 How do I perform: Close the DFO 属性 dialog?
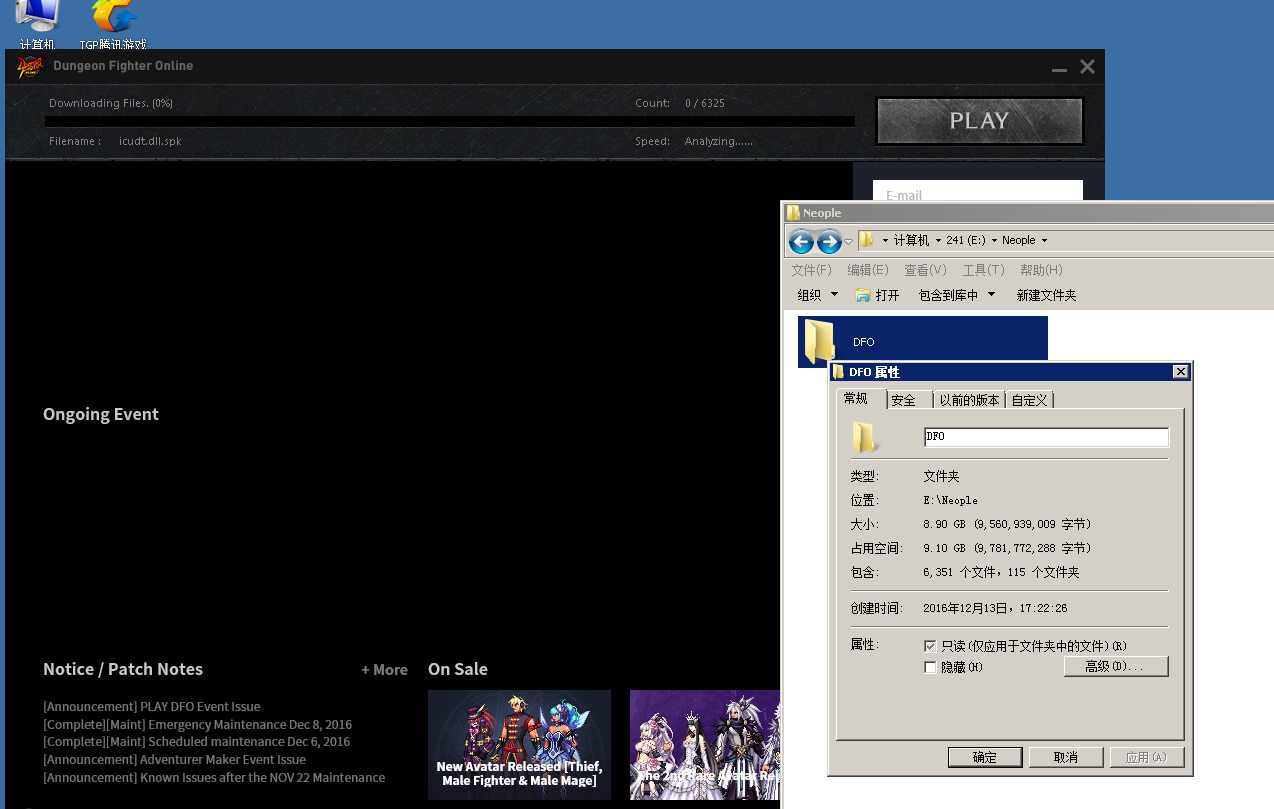1180,372
